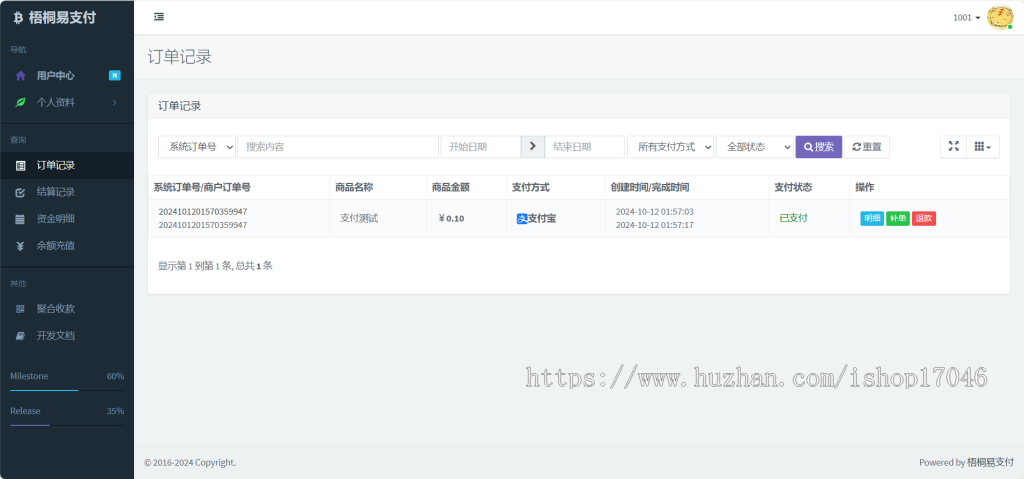Click the fullscreen toggle icon above table
This screenshot has width=1024, height=479.
953,147
